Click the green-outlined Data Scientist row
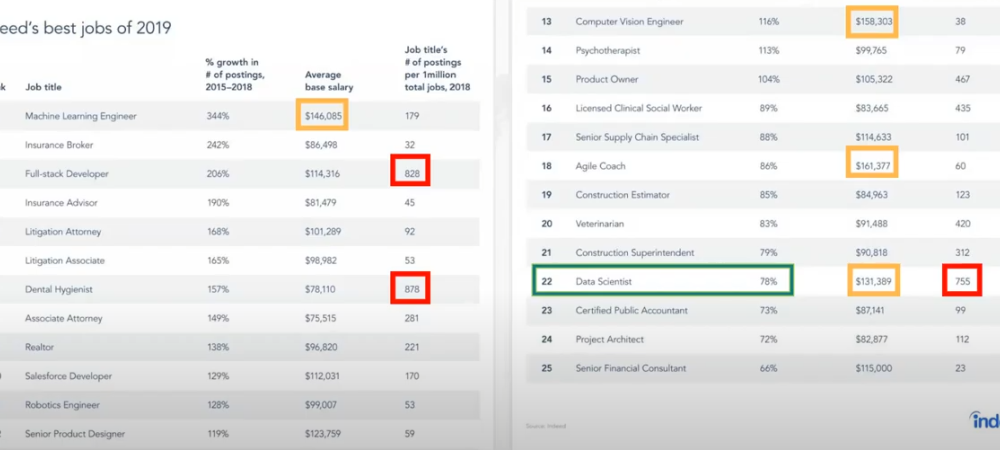 click(x=661, y=282)
